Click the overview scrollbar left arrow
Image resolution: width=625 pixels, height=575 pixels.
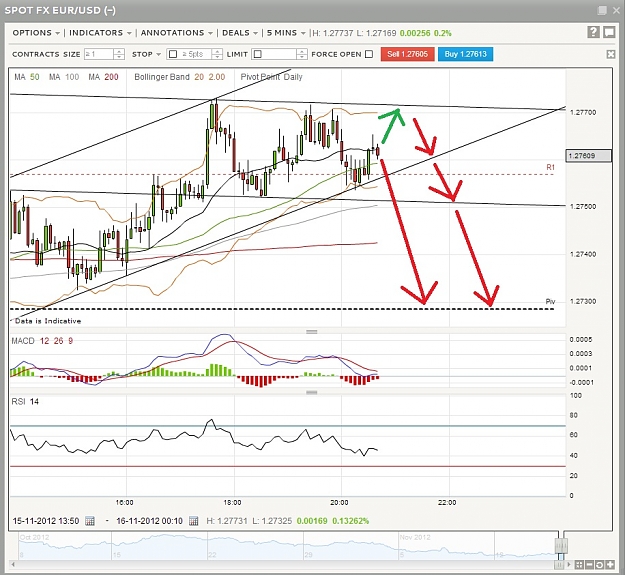click(14, 564)
